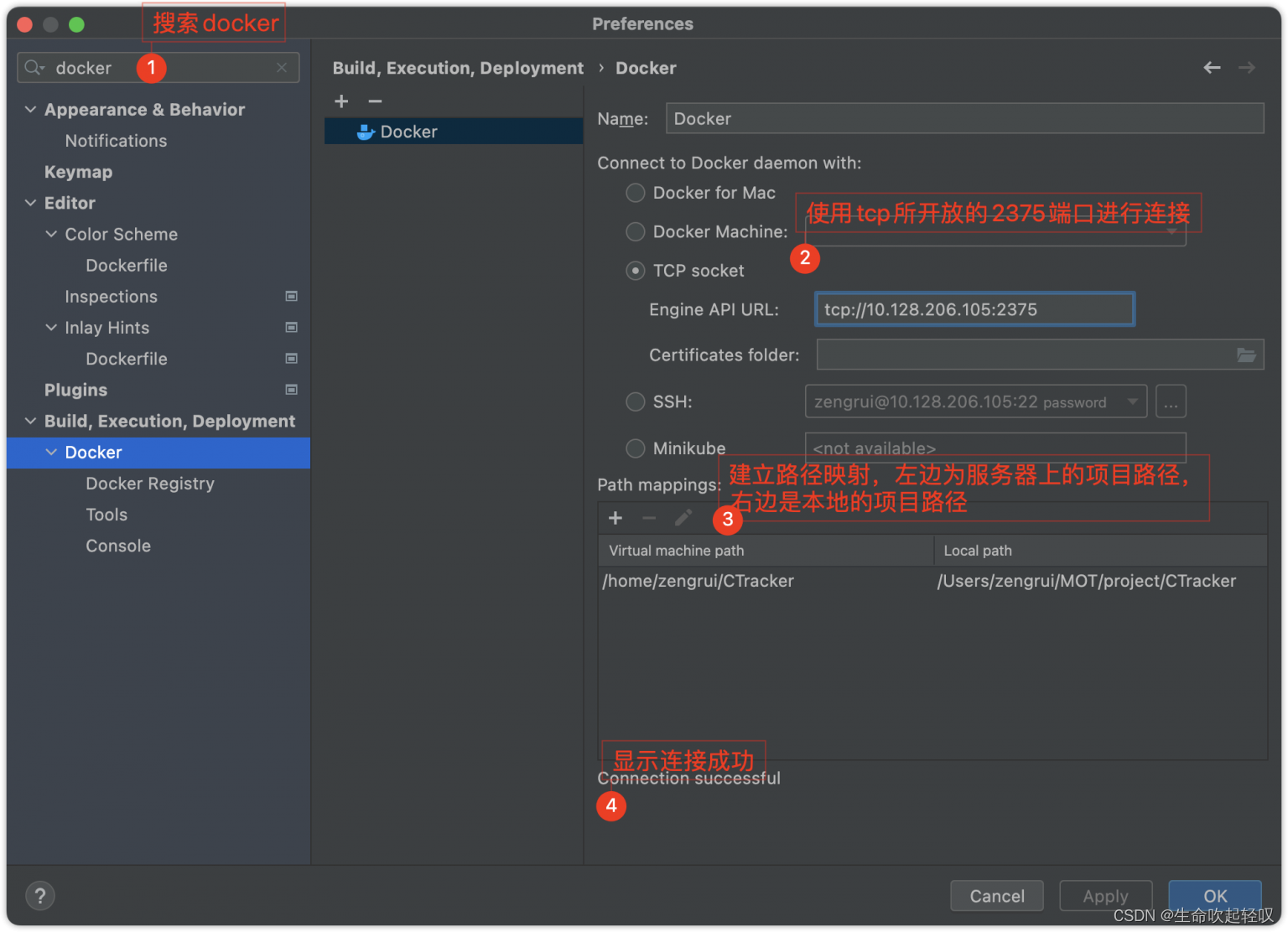
Task: Select Docker Machine radio button
Action: (636, 231)
